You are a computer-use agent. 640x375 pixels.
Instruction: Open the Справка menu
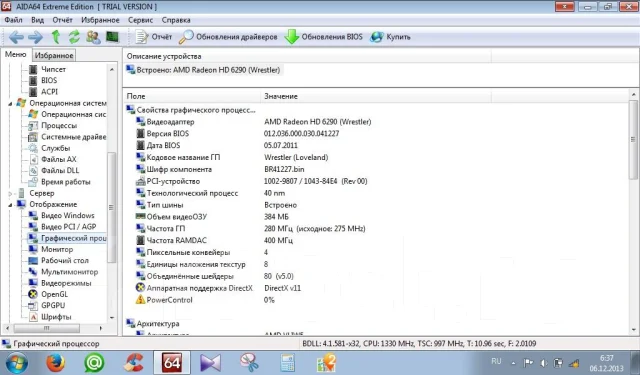click(x=176, y=20)
